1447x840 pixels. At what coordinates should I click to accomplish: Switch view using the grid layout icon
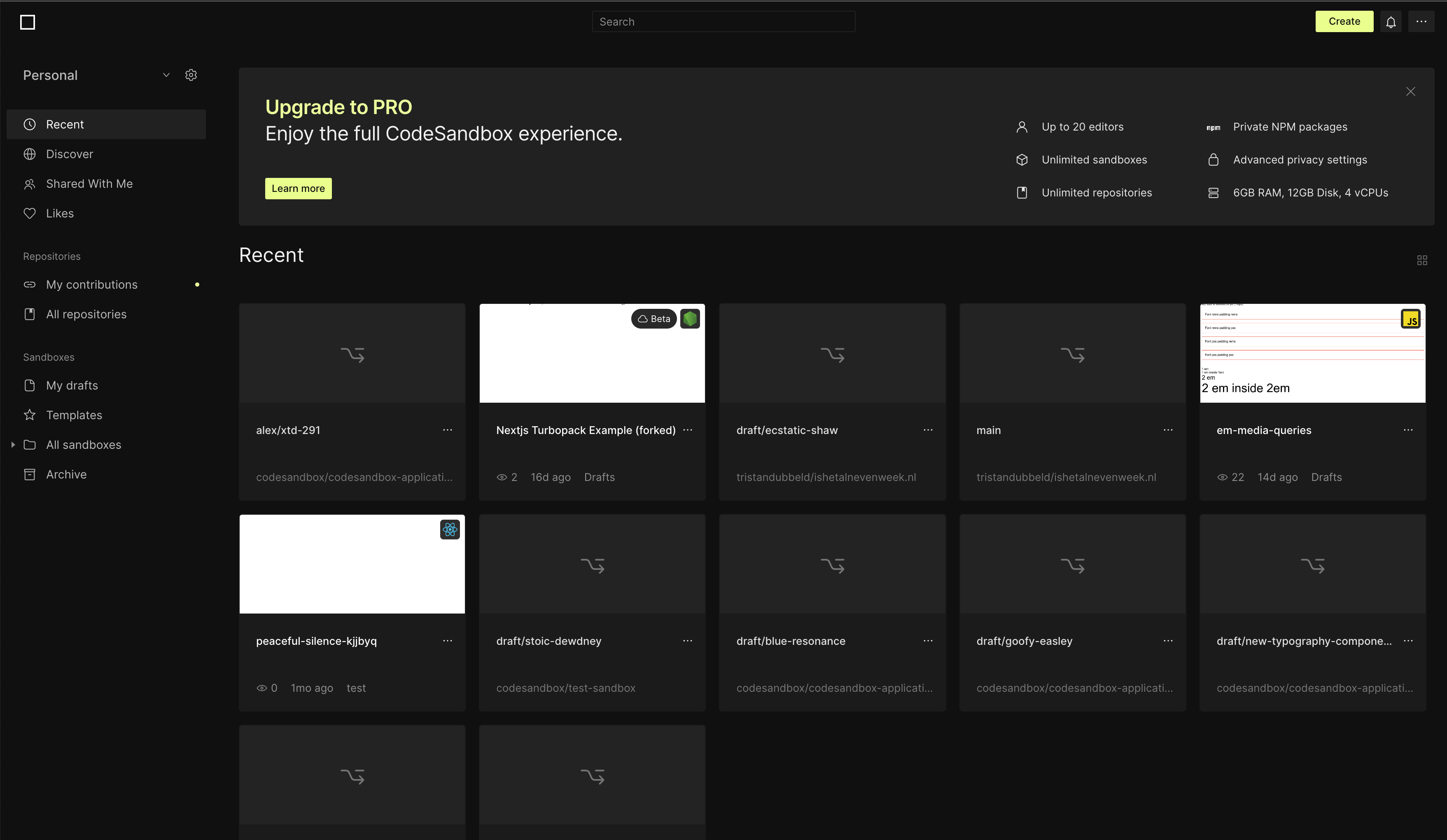point(1422,260)
